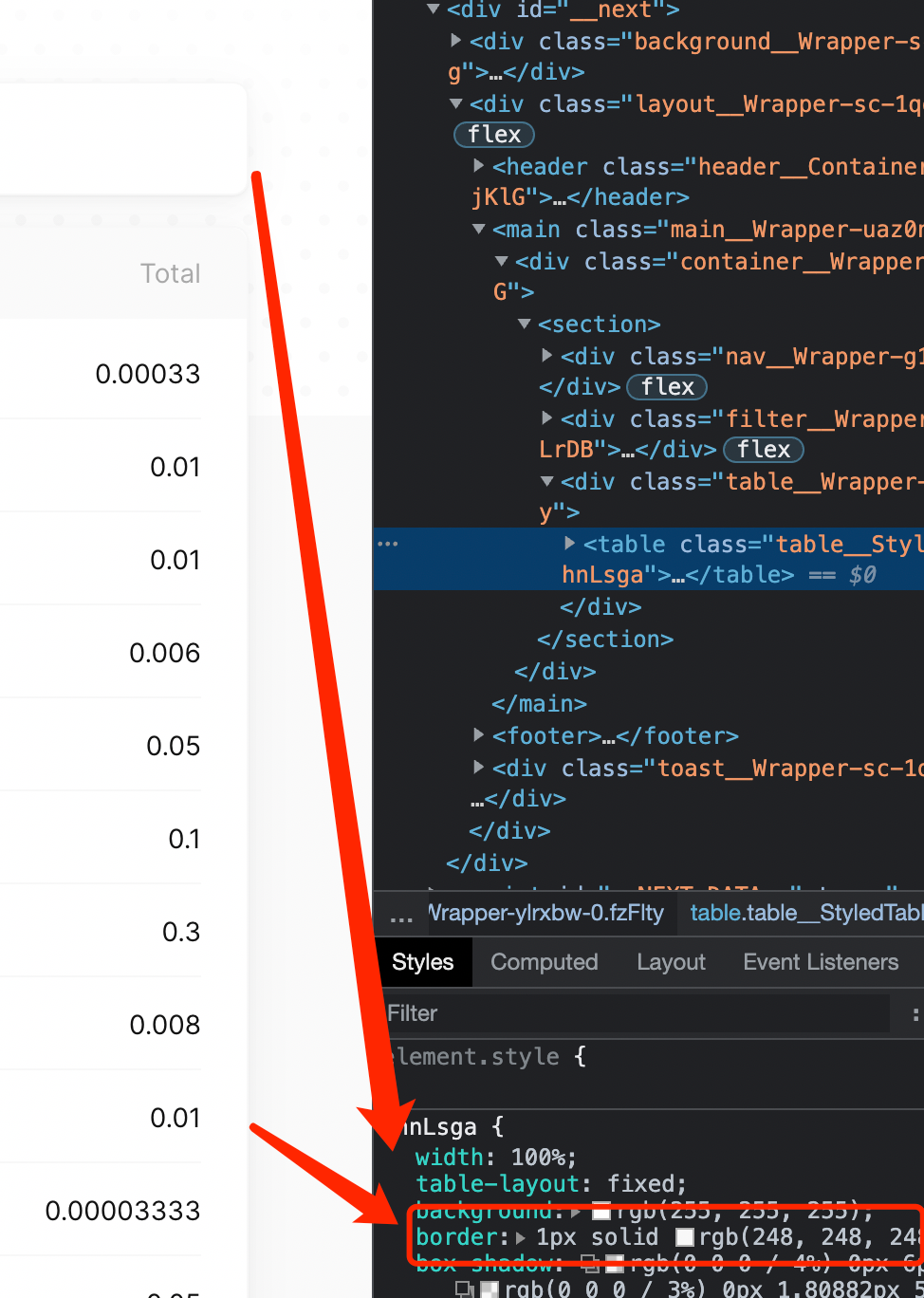Click the table-layout: fixed declaration
The image size is (924, 1298).
(x=551, y=1184)
